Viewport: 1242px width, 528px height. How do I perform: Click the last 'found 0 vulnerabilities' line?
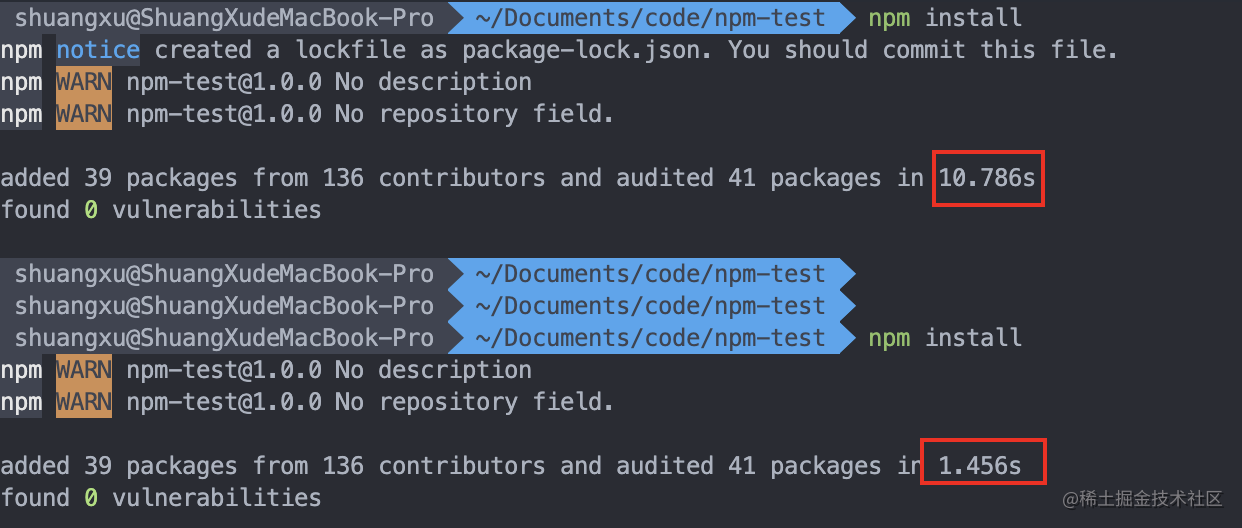point(161,498)
